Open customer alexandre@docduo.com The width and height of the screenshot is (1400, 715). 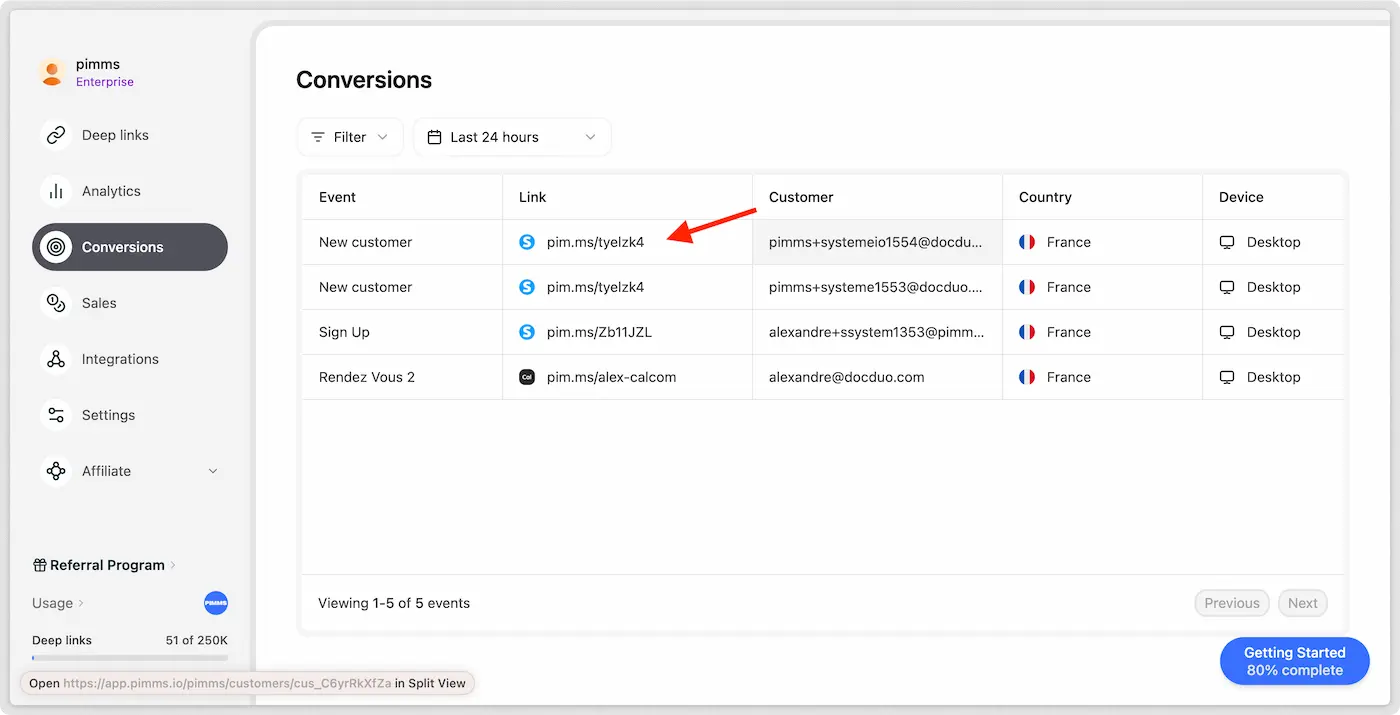(846, 377)
